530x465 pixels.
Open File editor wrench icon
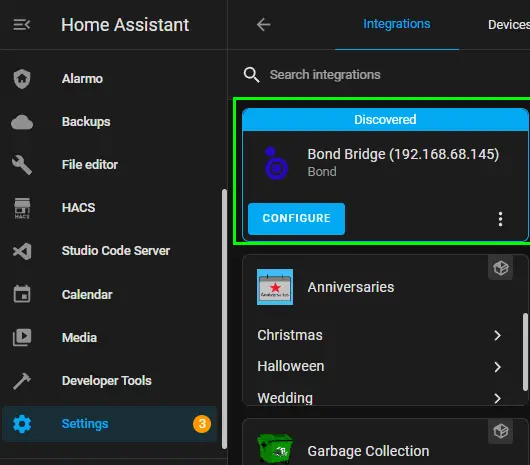coord(22,165)
